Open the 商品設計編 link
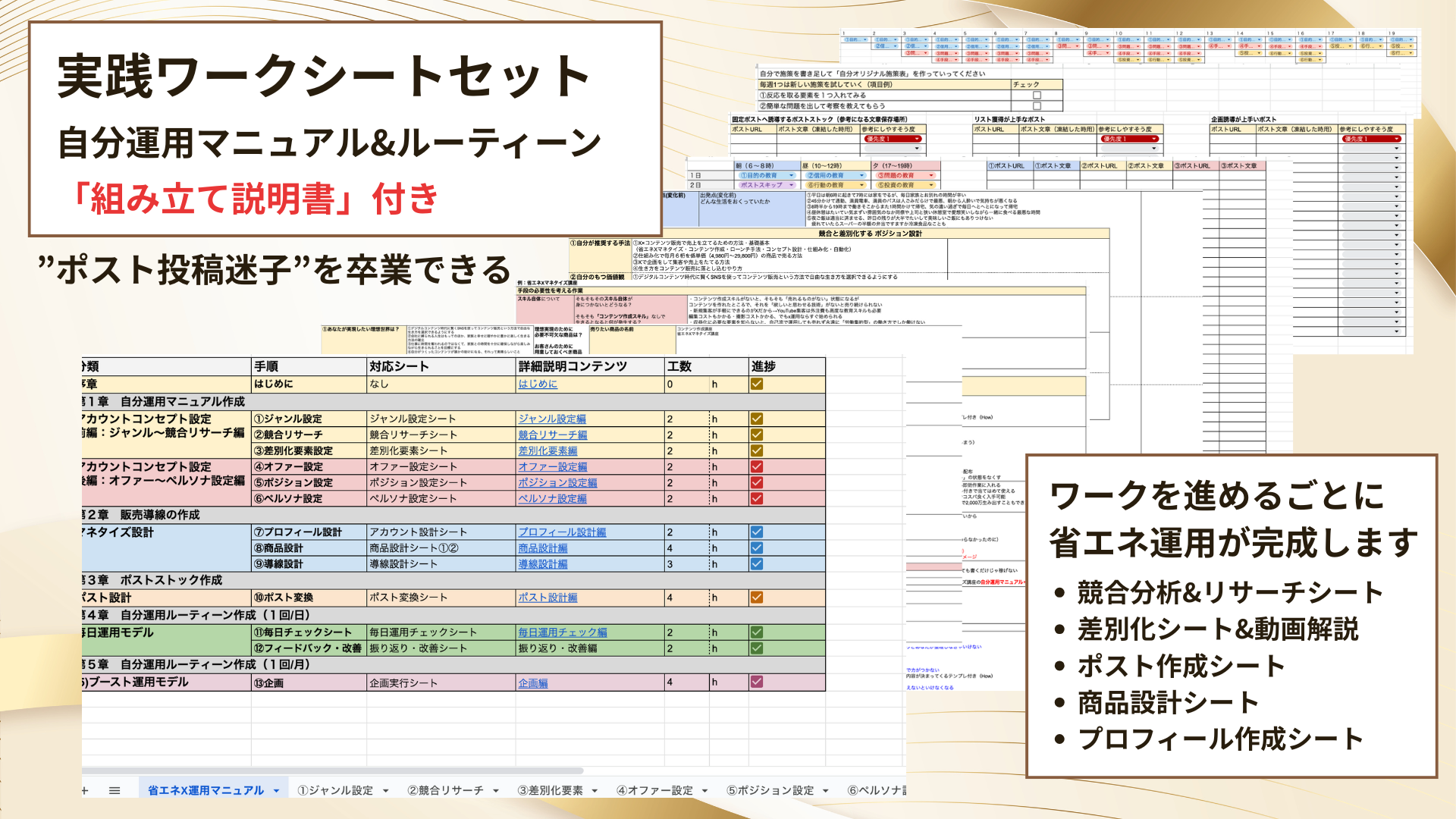 [543, 548]
